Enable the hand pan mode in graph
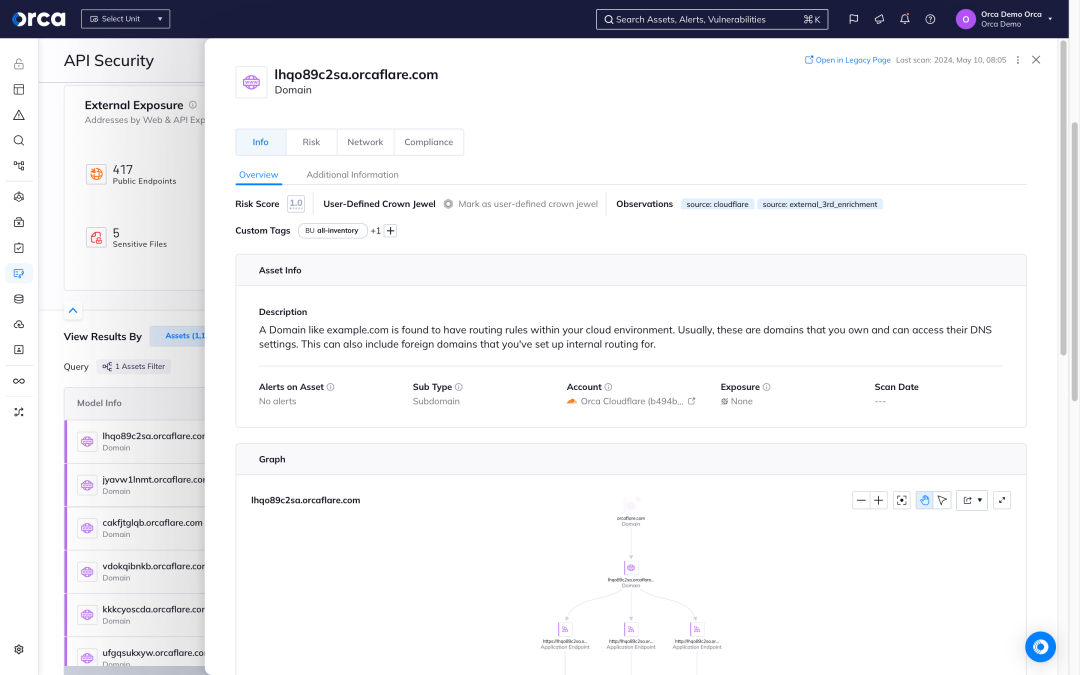1080x675 pixels. 925,500
